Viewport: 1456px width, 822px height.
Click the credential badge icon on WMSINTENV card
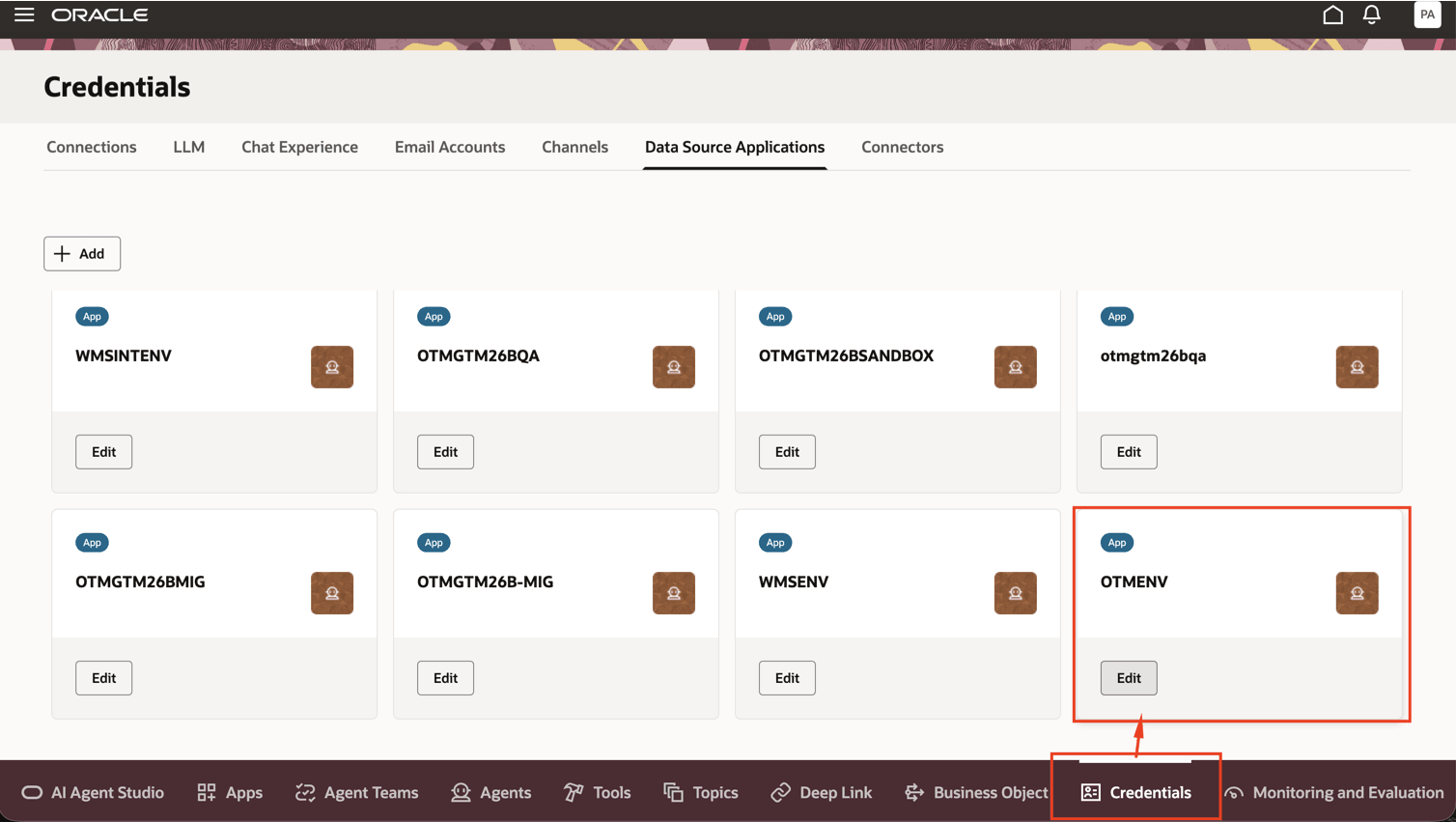(x=331, y=367)
